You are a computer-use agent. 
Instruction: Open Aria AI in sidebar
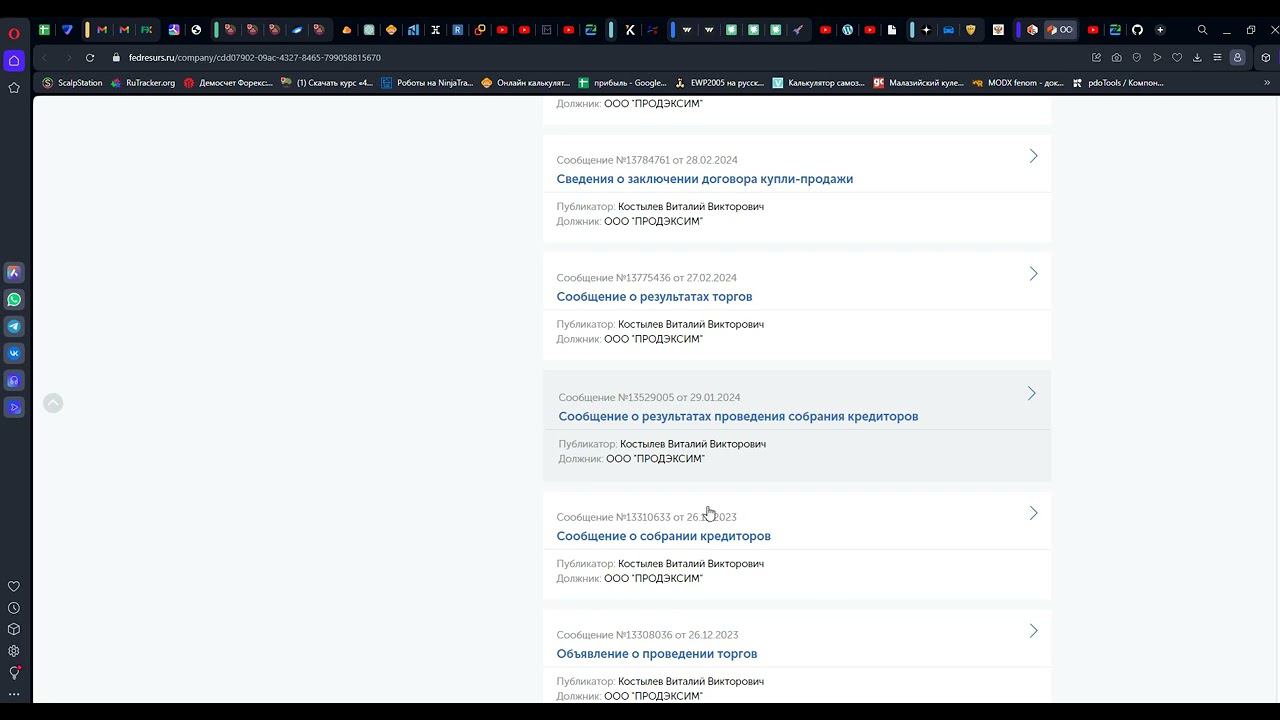click(x=14, y=272)
